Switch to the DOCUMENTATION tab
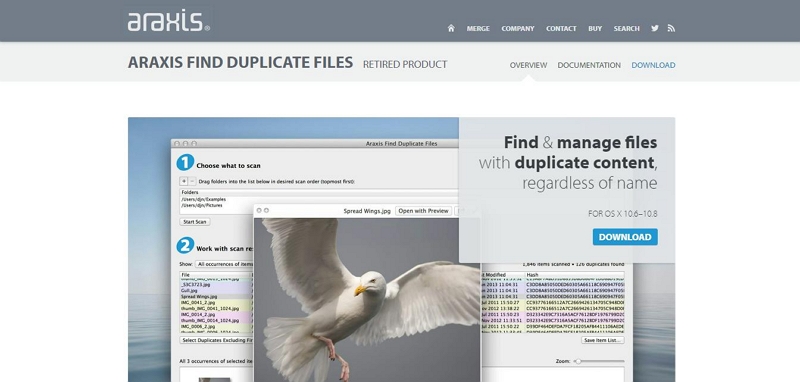The width and height of the screenshot is (800, 382). point(589,65)
